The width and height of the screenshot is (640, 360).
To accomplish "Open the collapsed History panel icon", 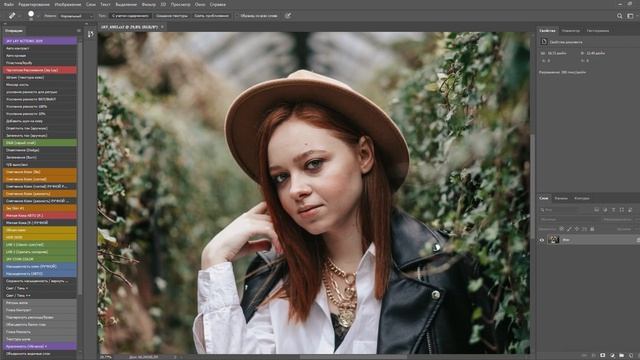I will [x=91, y=34].
